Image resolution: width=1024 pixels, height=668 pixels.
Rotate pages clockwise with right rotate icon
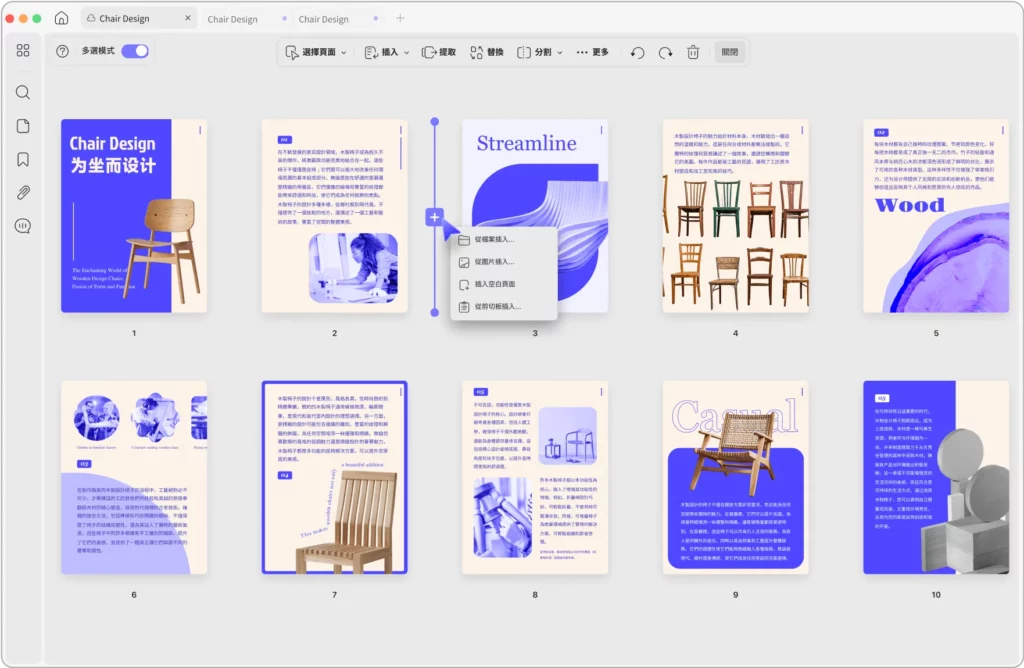pos(665,52)
